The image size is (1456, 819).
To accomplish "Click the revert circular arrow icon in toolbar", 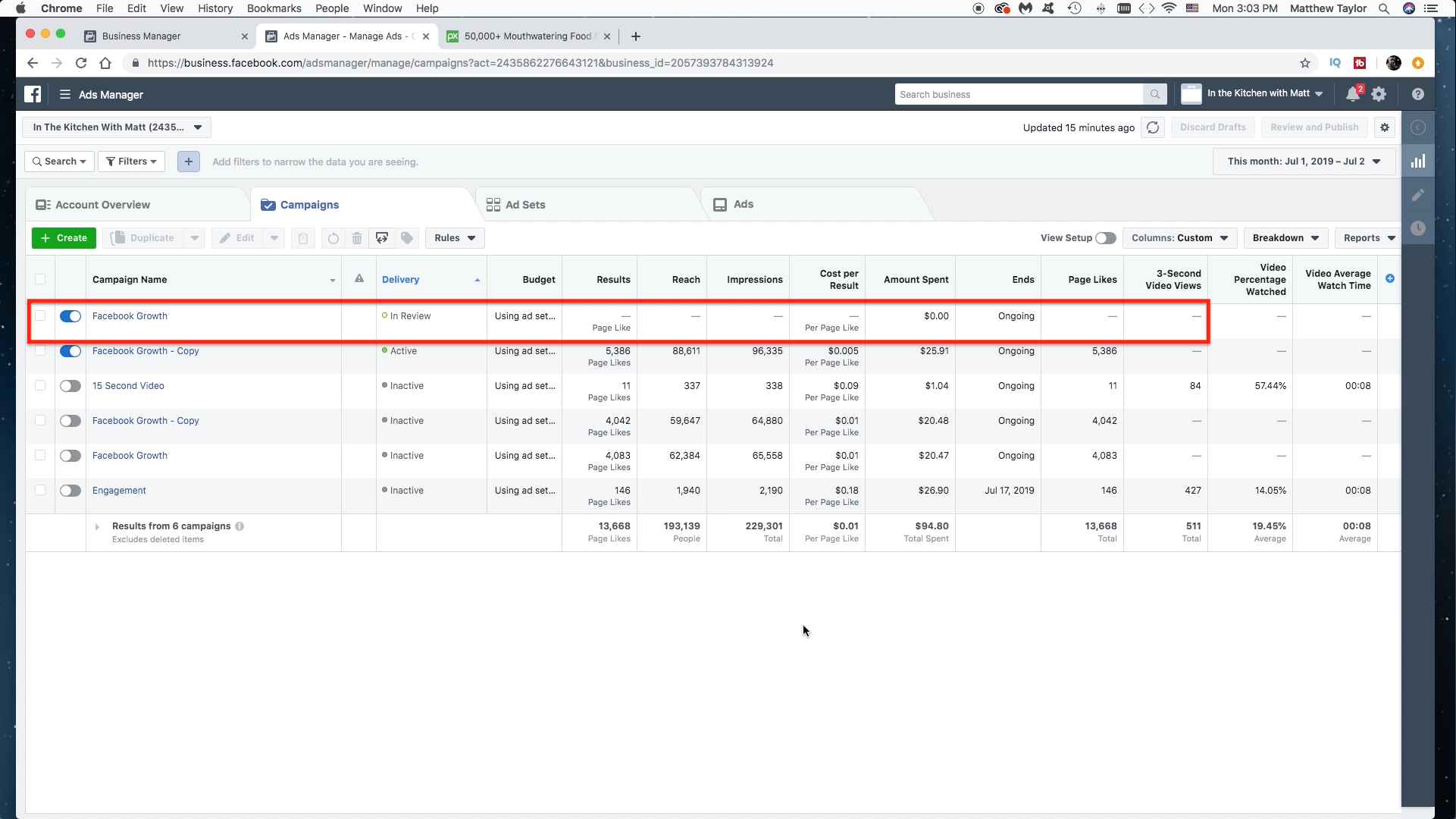I will pos(333,238).
